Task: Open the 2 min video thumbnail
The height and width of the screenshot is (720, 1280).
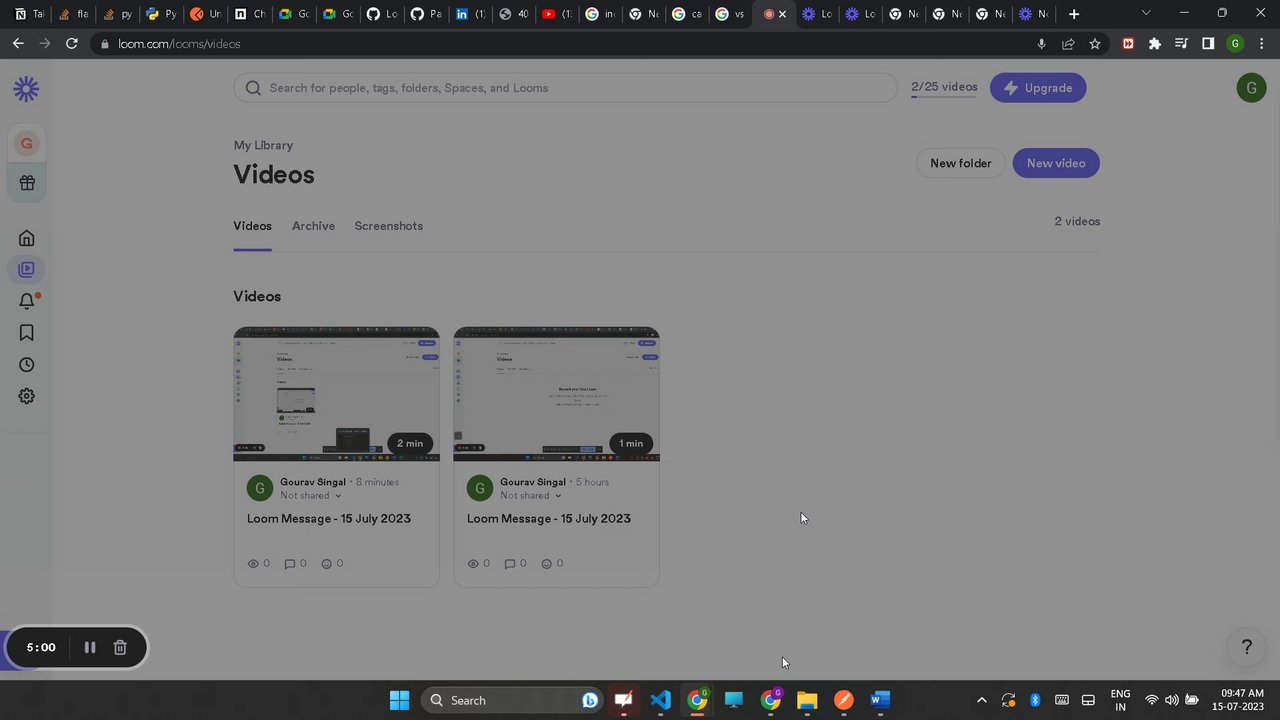Action: tap(336, 394)
